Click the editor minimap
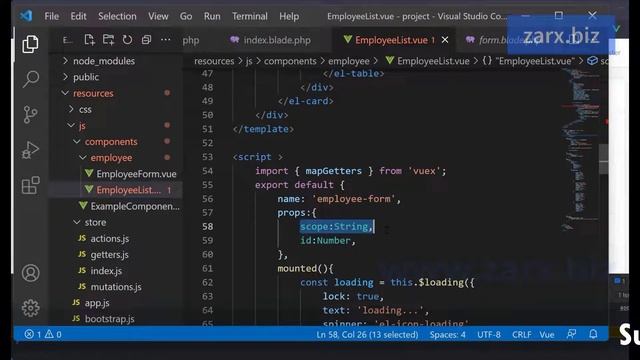Viewport: 640px width, 360px height. (580, 151)
